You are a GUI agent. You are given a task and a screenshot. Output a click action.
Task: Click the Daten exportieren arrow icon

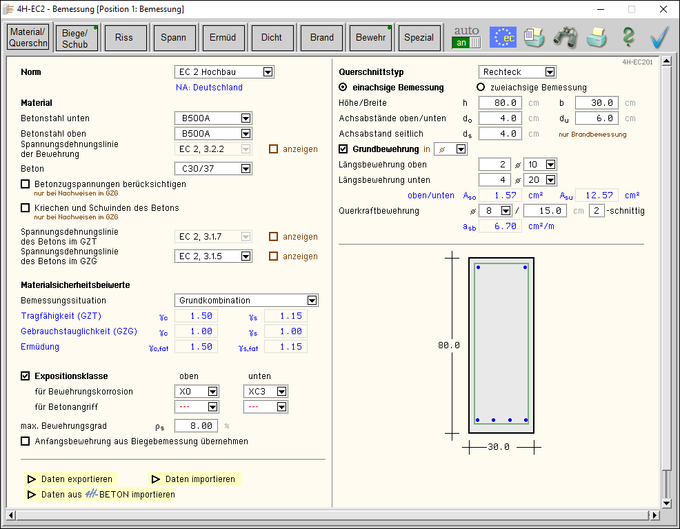[31, 479]
